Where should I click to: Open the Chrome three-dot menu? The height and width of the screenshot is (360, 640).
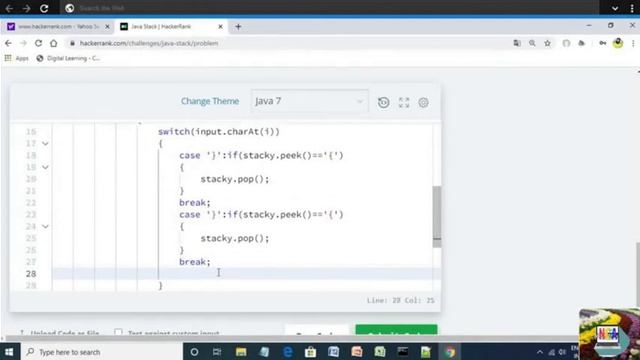tap(633, 43)
